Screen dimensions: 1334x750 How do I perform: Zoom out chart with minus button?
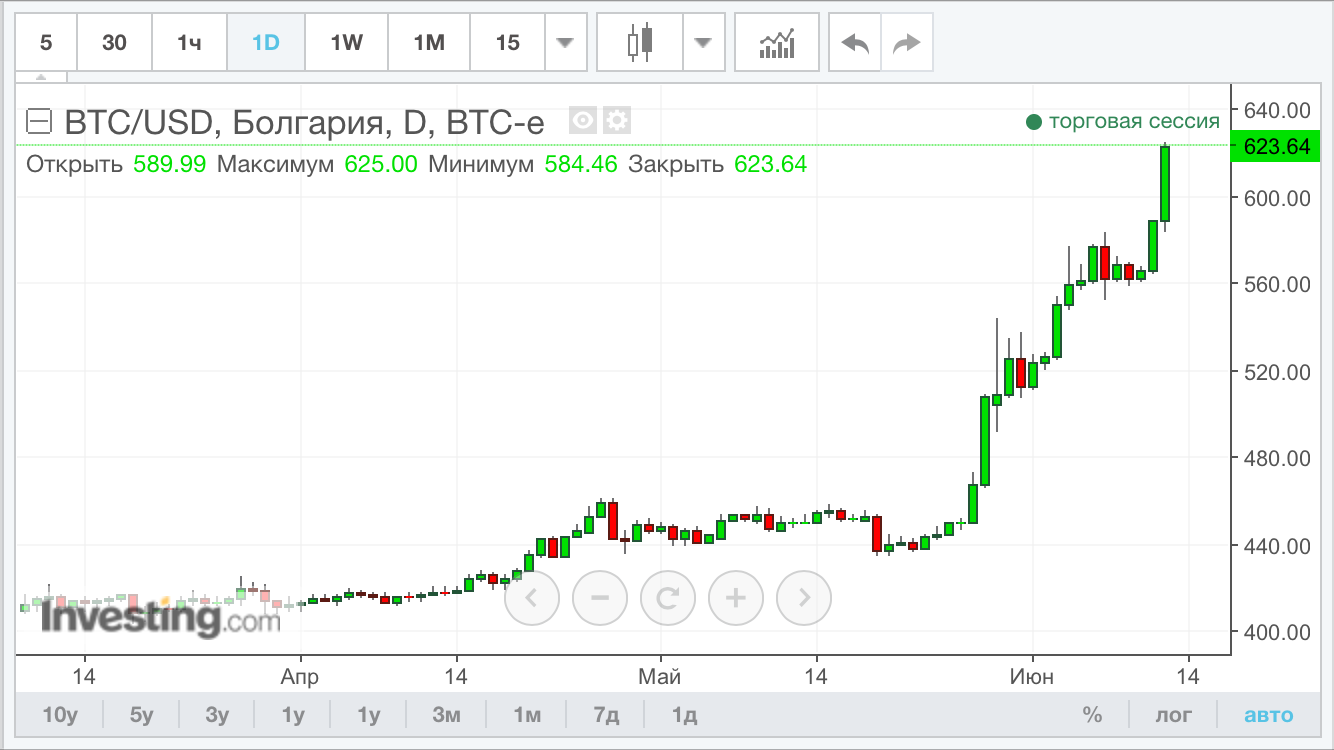pyautogui.click(x=600, y=598)
